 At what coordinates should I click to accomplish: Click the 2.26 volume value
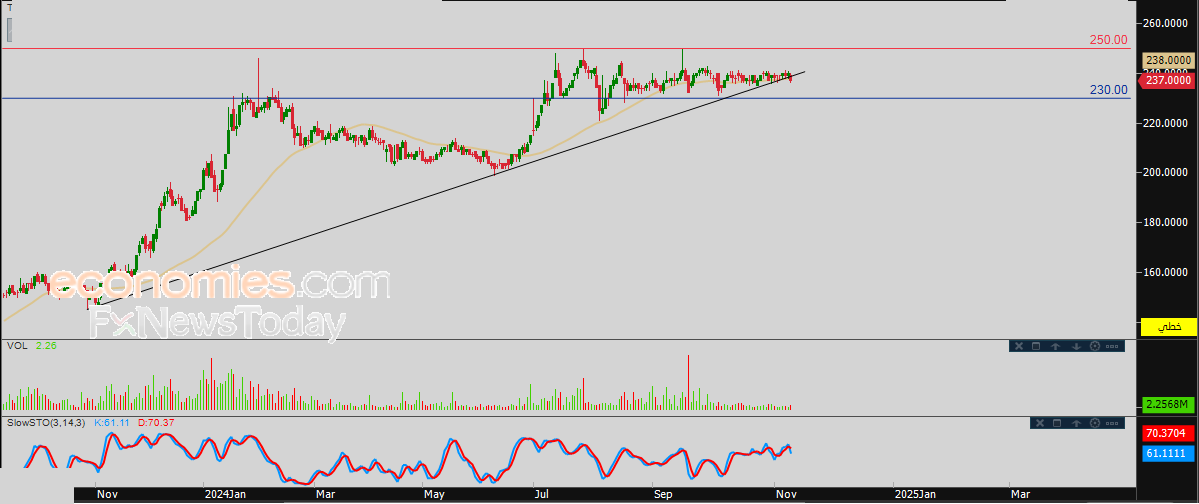pos(46,346)
